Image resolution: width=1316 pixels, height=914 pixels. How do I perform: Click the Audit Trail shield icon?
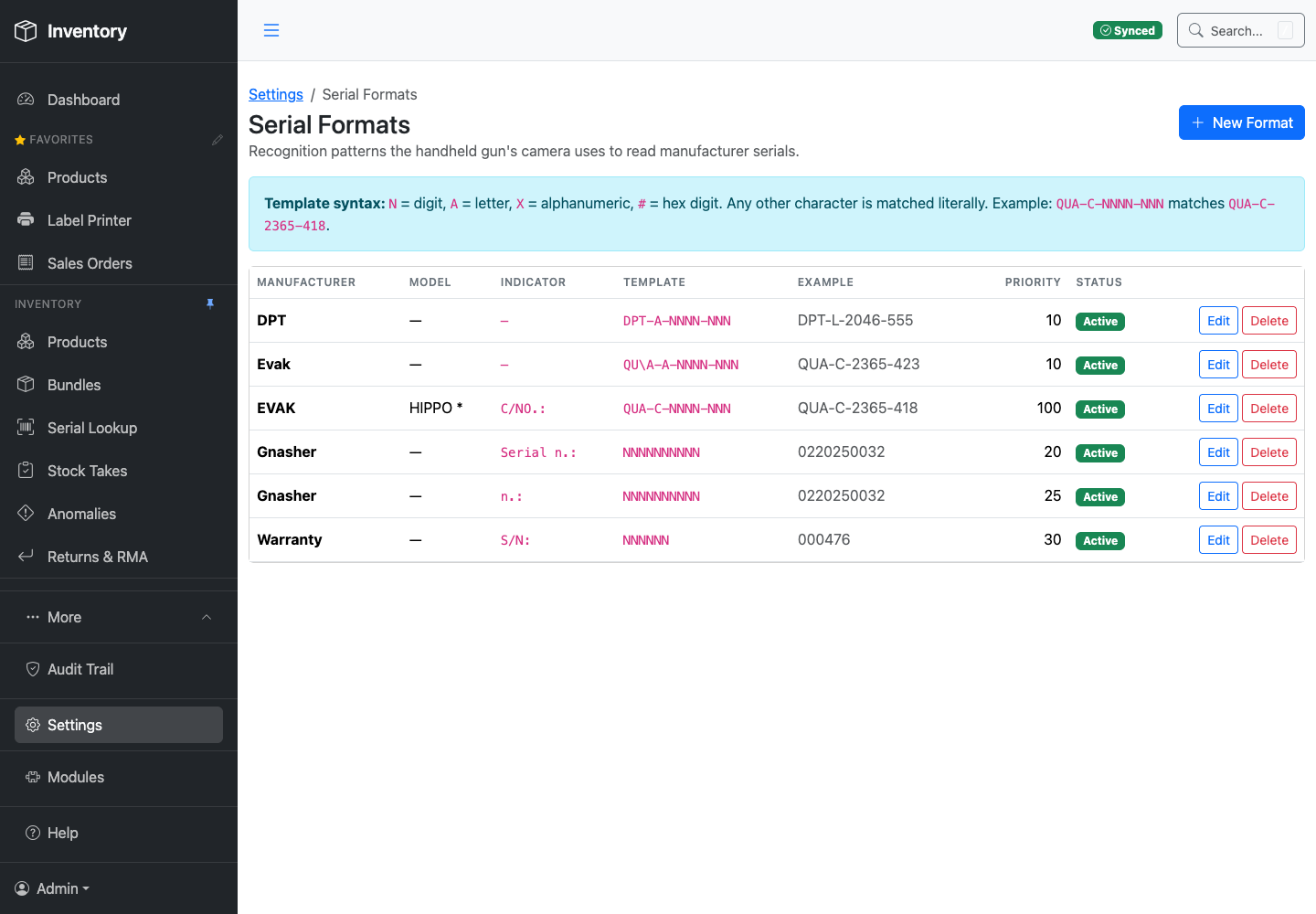coord(33,669)
